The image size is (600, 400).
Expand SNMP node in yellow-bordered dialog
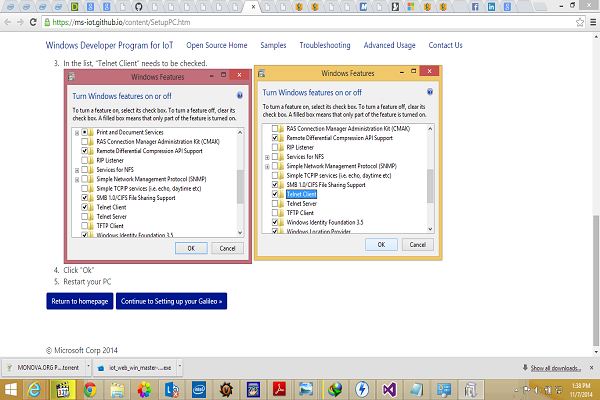[x=267, y=166]
